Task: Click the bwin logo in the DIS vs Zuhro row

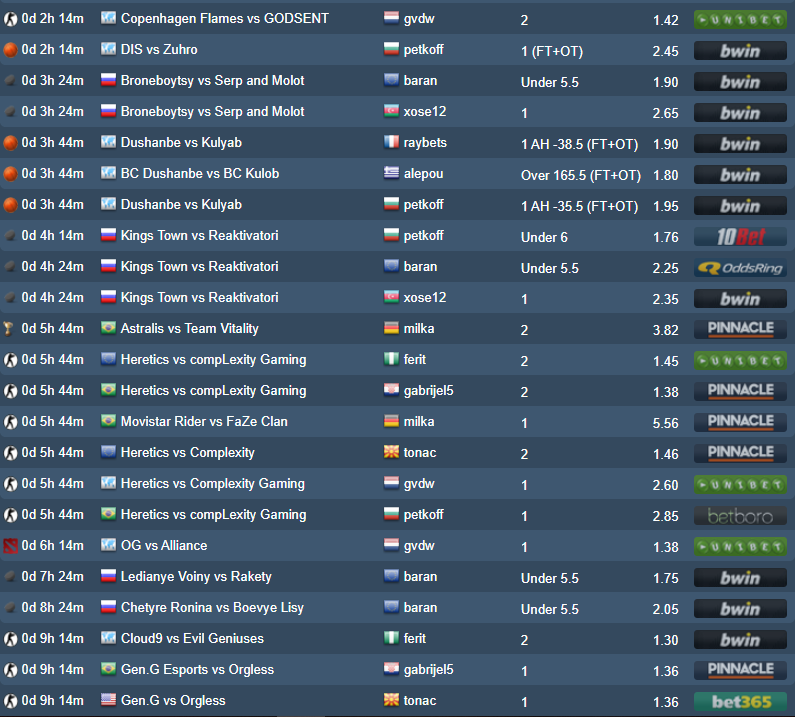Action: pos(740,51)
